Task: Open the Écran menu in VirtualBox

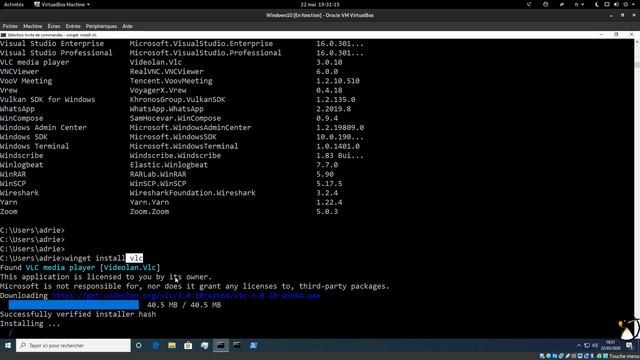Action: 54,26
